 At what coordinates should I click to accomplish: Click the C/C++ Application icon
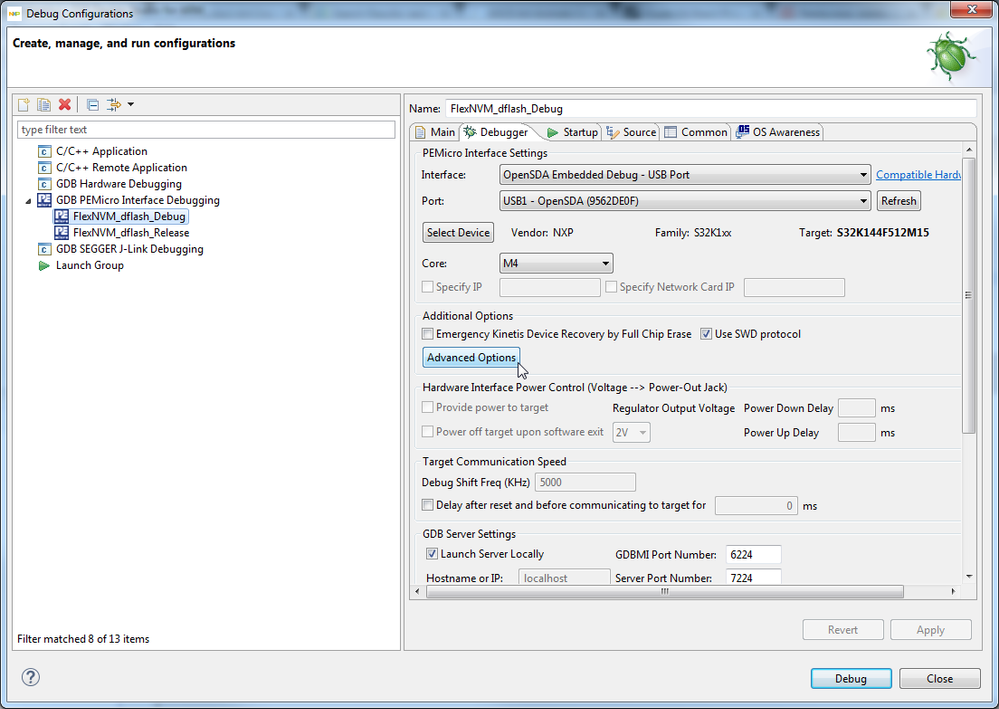pos(44,152)
